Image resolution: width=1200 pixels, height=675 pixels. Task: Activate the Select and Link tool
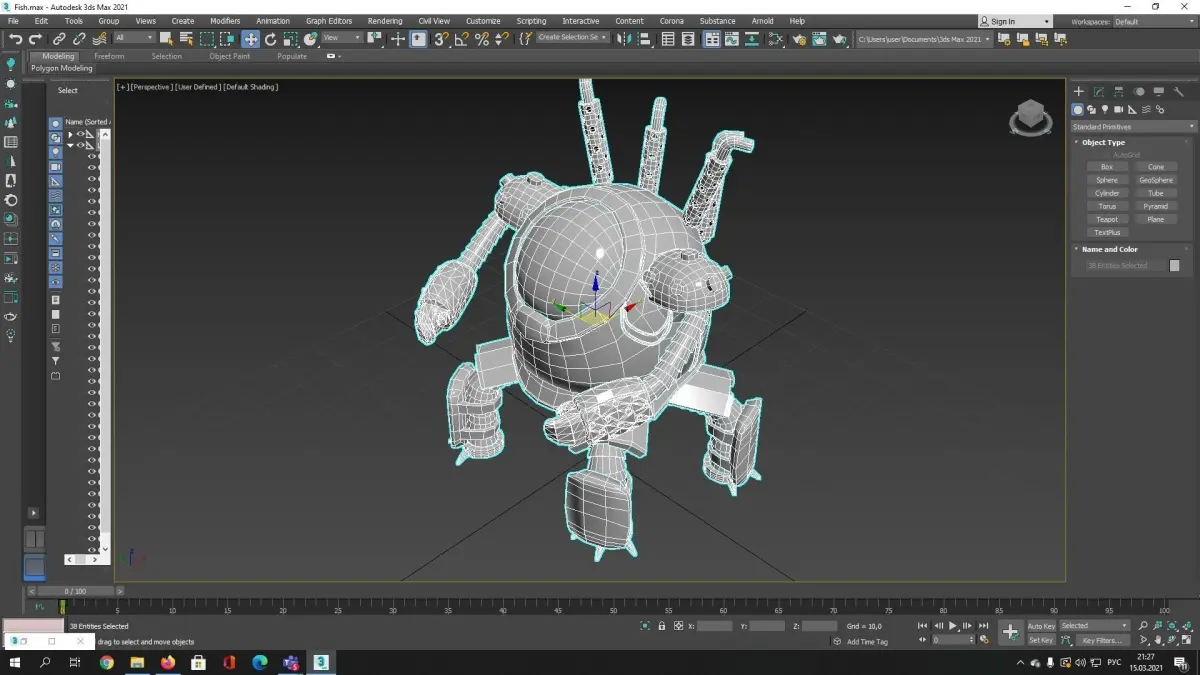(59, 39)
